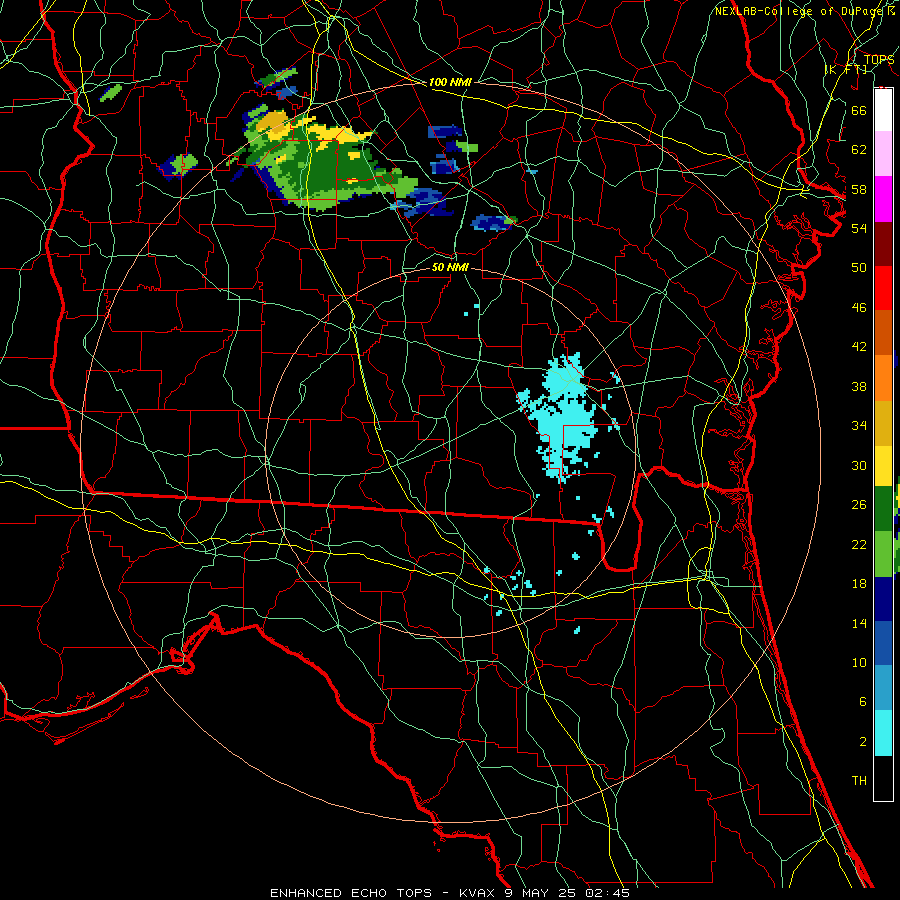Click the white swatch in the tops legend
900x900 pixels.
point(883,110)
